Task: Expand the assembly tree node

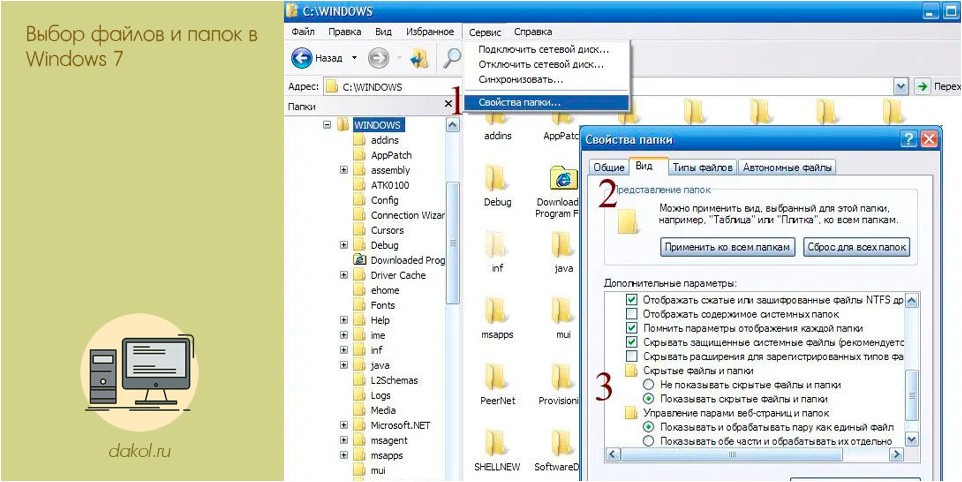Action: pyautogui.click(x=344, y=170)
